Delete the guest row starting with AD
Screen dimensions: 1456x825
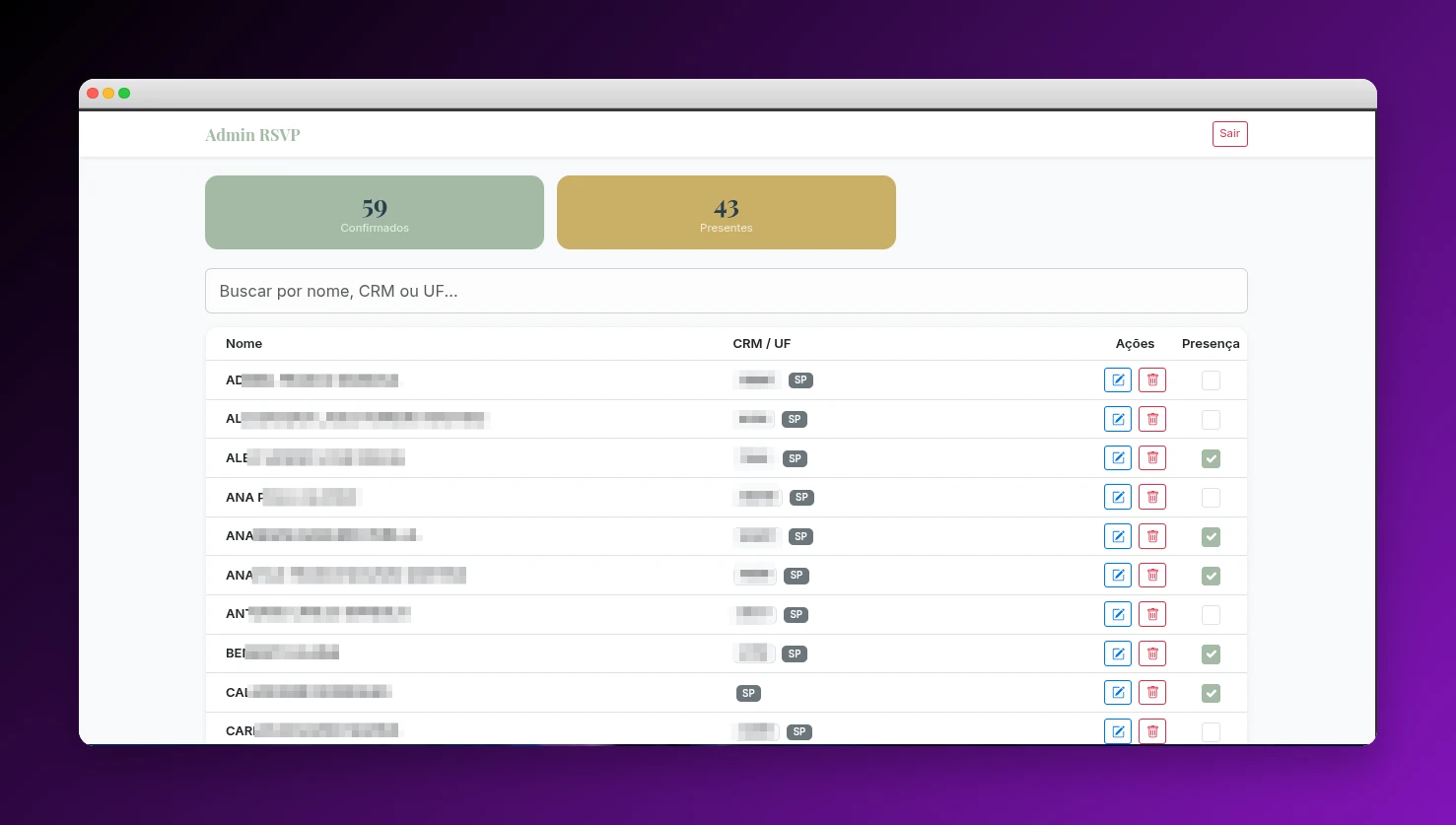click(1152, 379)
